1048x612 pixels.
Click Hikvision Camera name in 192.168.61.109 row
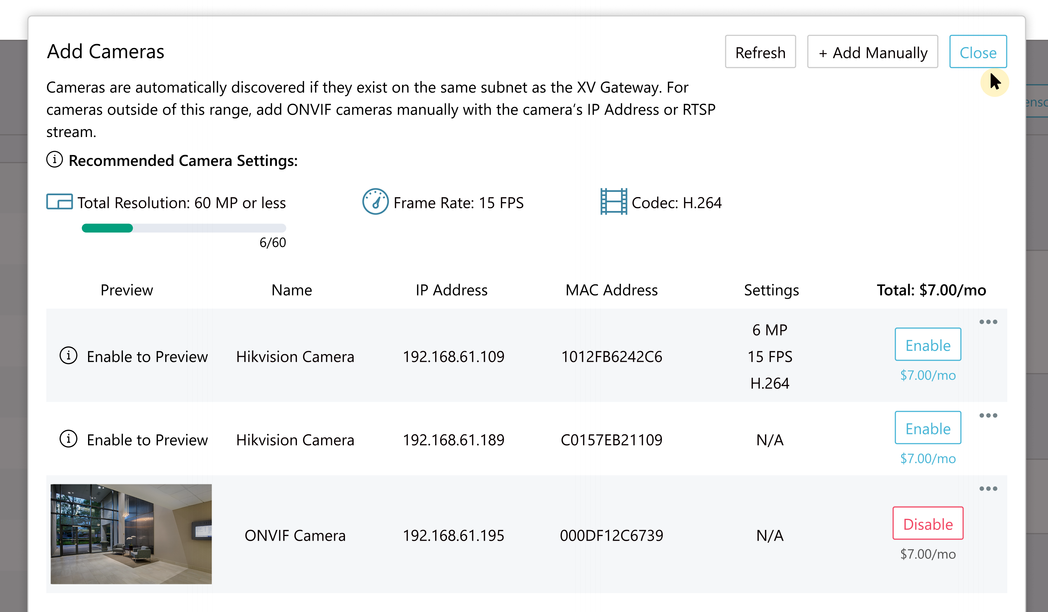tap(295, 357)
